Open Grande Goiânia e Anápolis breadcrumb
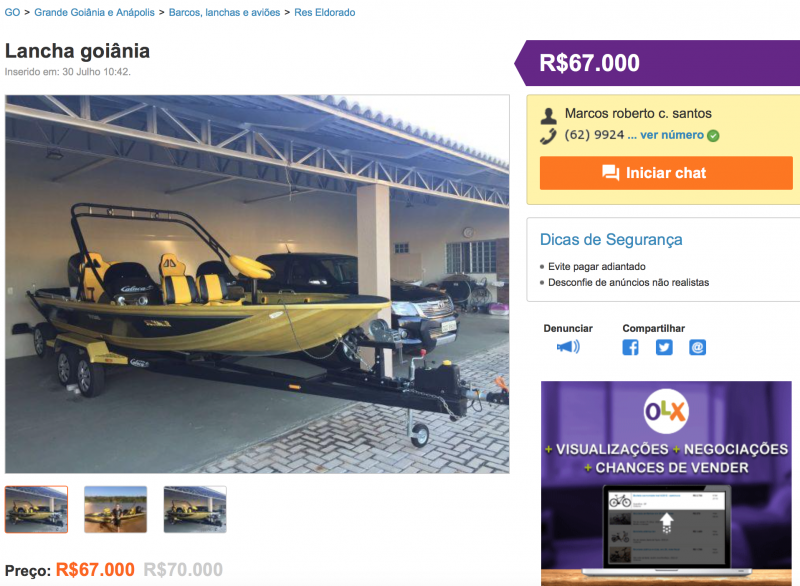The image size is (800, 586). (x=94, y=12)
